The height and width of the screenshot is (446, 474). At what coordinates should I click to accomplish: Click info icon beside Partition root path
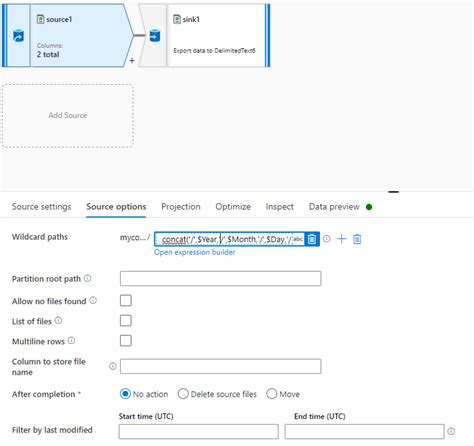coord(87,278)
